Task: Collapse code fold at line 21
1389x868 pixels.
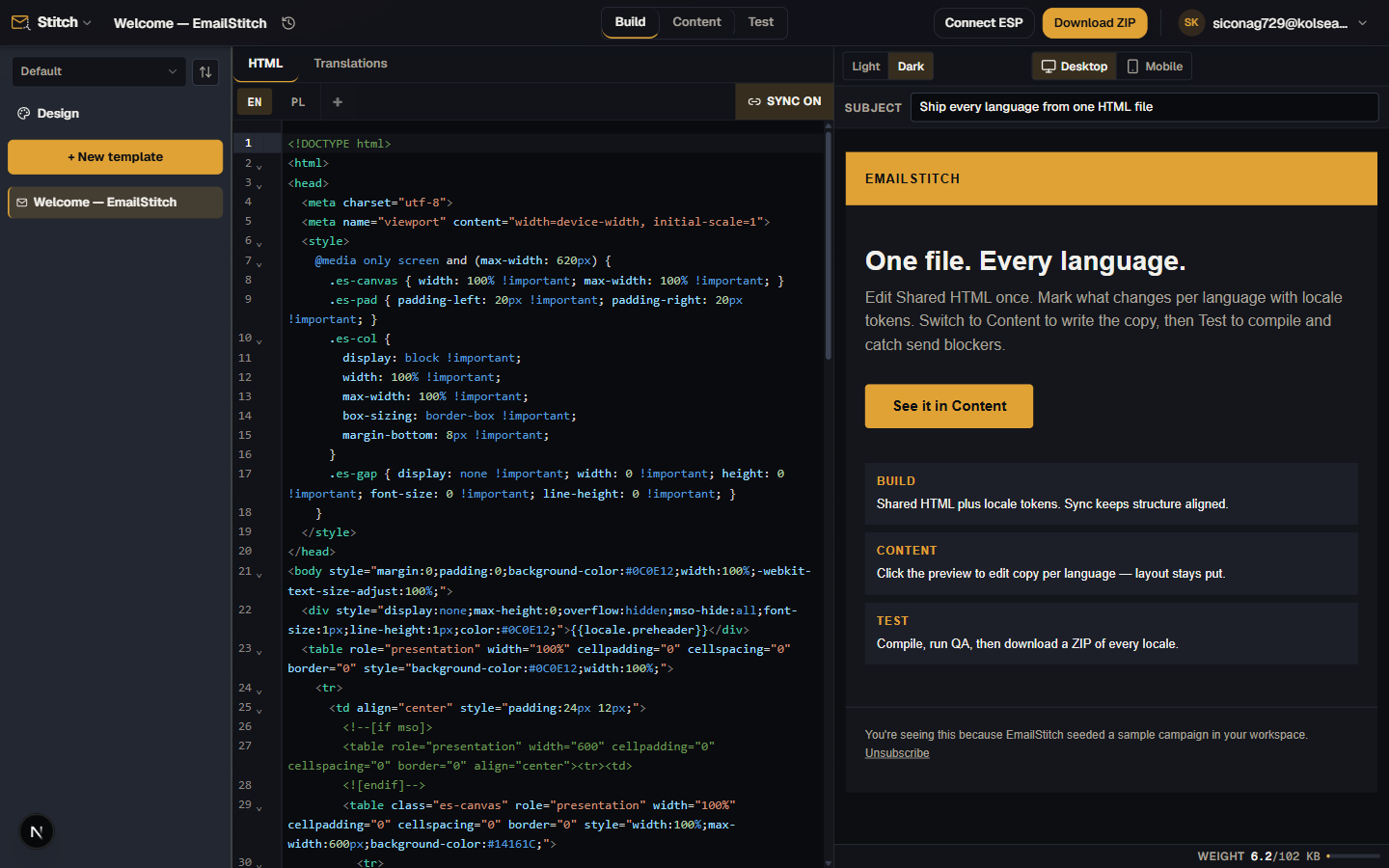Action: click(x=259, y=575)
